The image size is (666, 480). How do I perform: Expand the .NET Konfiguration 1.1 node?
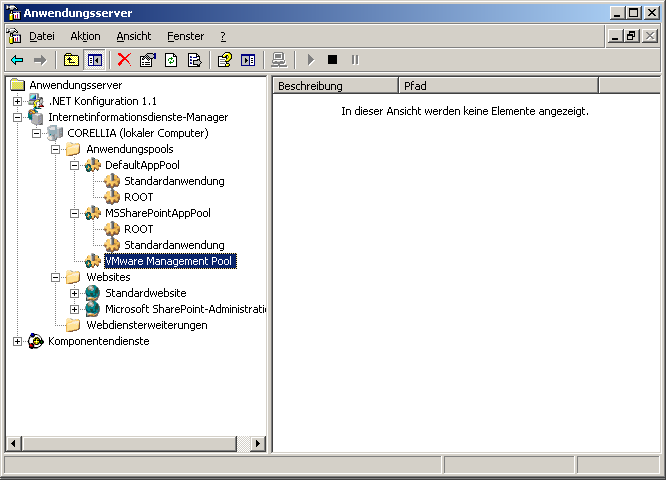pos(17,102)
